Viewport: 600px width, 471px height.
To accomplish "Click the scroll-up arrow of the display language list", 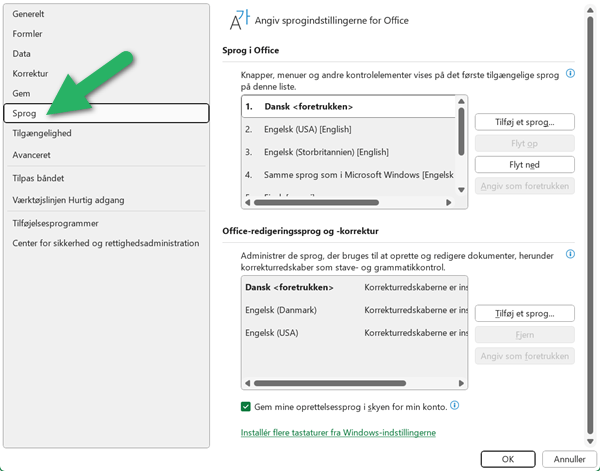I will point(461,101).
